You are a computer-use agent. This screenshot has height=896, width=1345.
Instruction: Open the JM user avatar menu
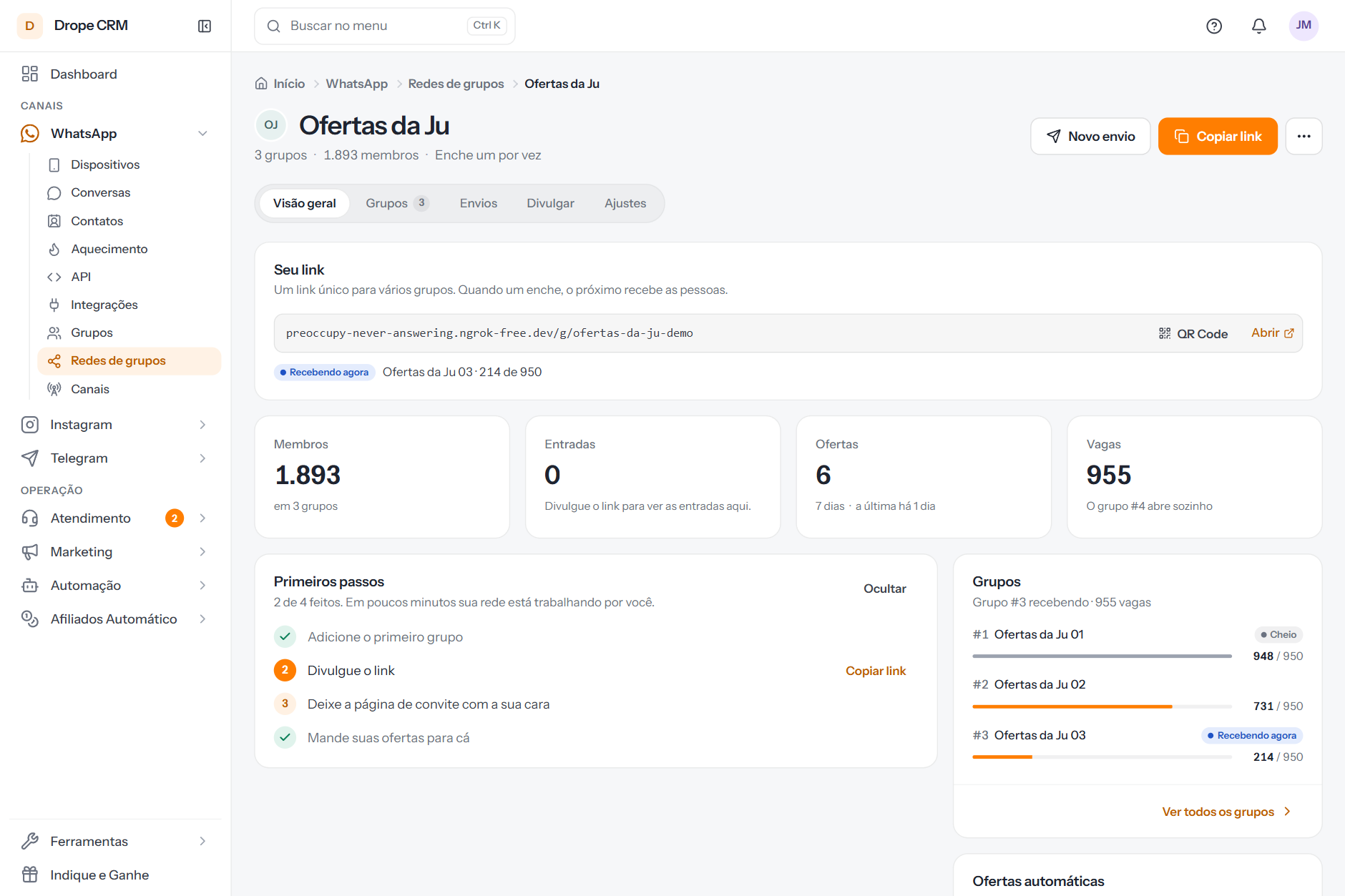(1304, 26)
